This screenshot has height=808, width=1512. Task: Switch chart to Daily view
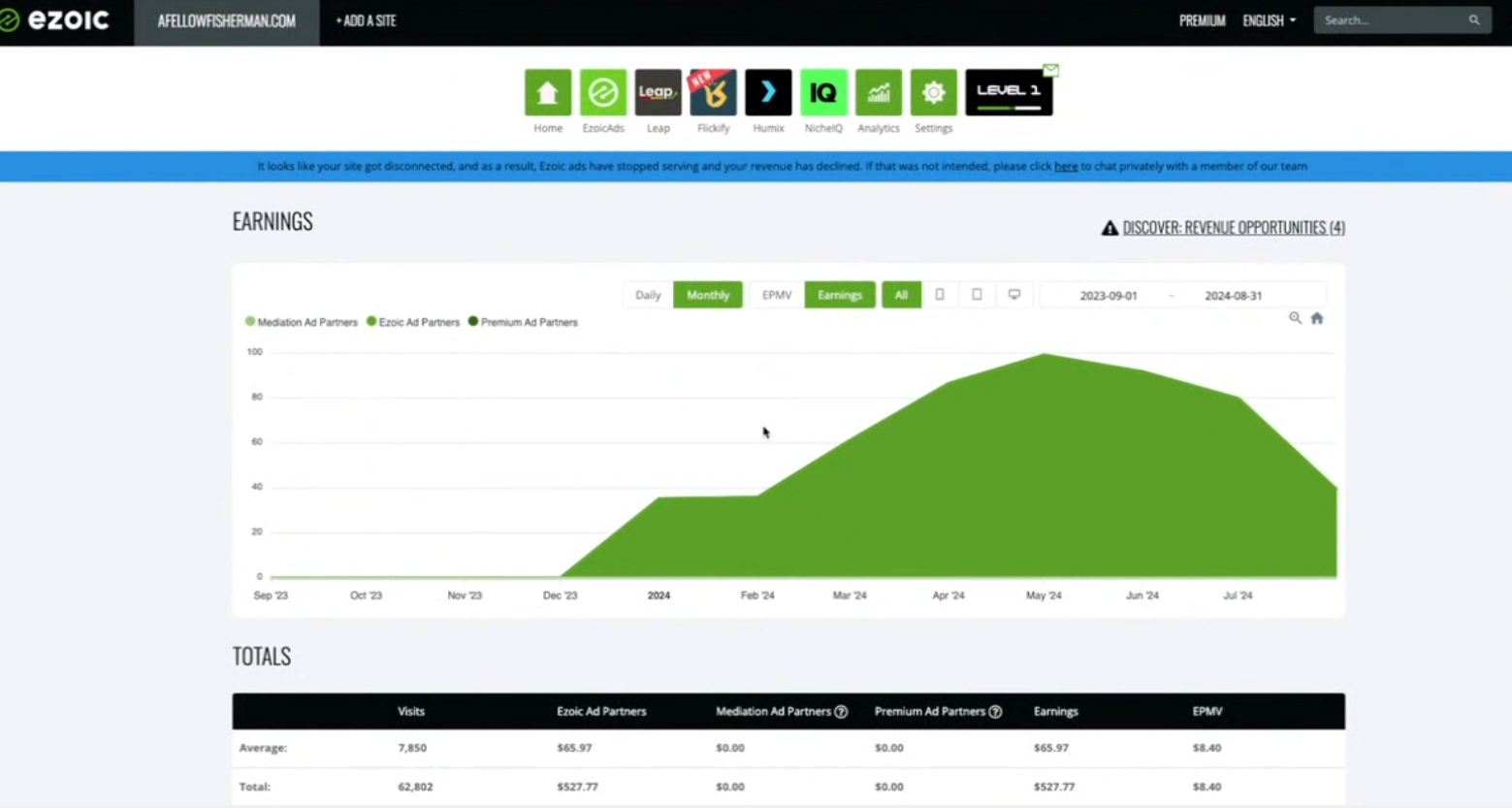[648, 295]
